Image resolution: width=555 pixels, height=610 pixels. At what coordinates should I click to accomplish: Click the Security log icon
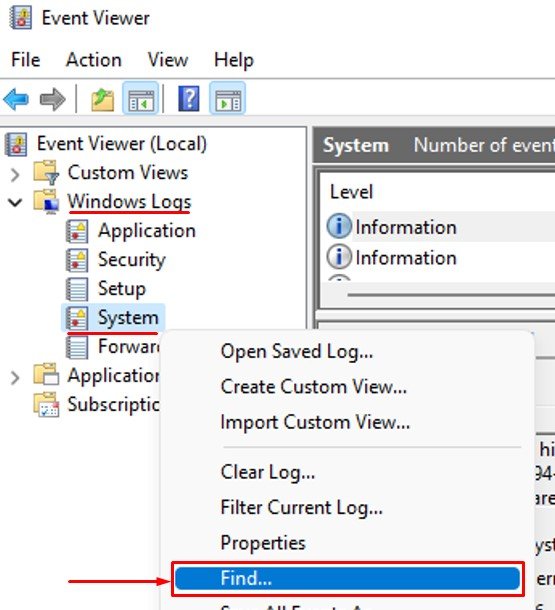pyautogui.click(x=77, y=260)
